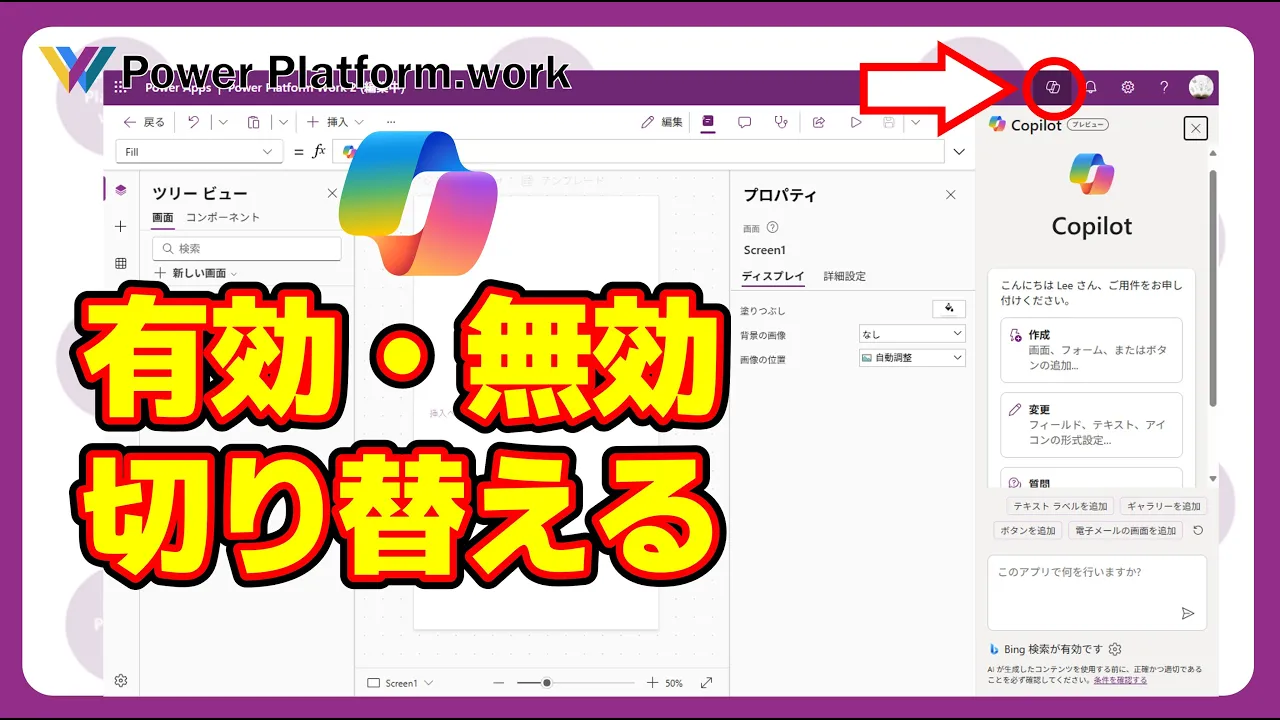This screenshot has width=1280, height=720.
Task: Open settings gear at bottom of the left rail
Action: [121, 680]
